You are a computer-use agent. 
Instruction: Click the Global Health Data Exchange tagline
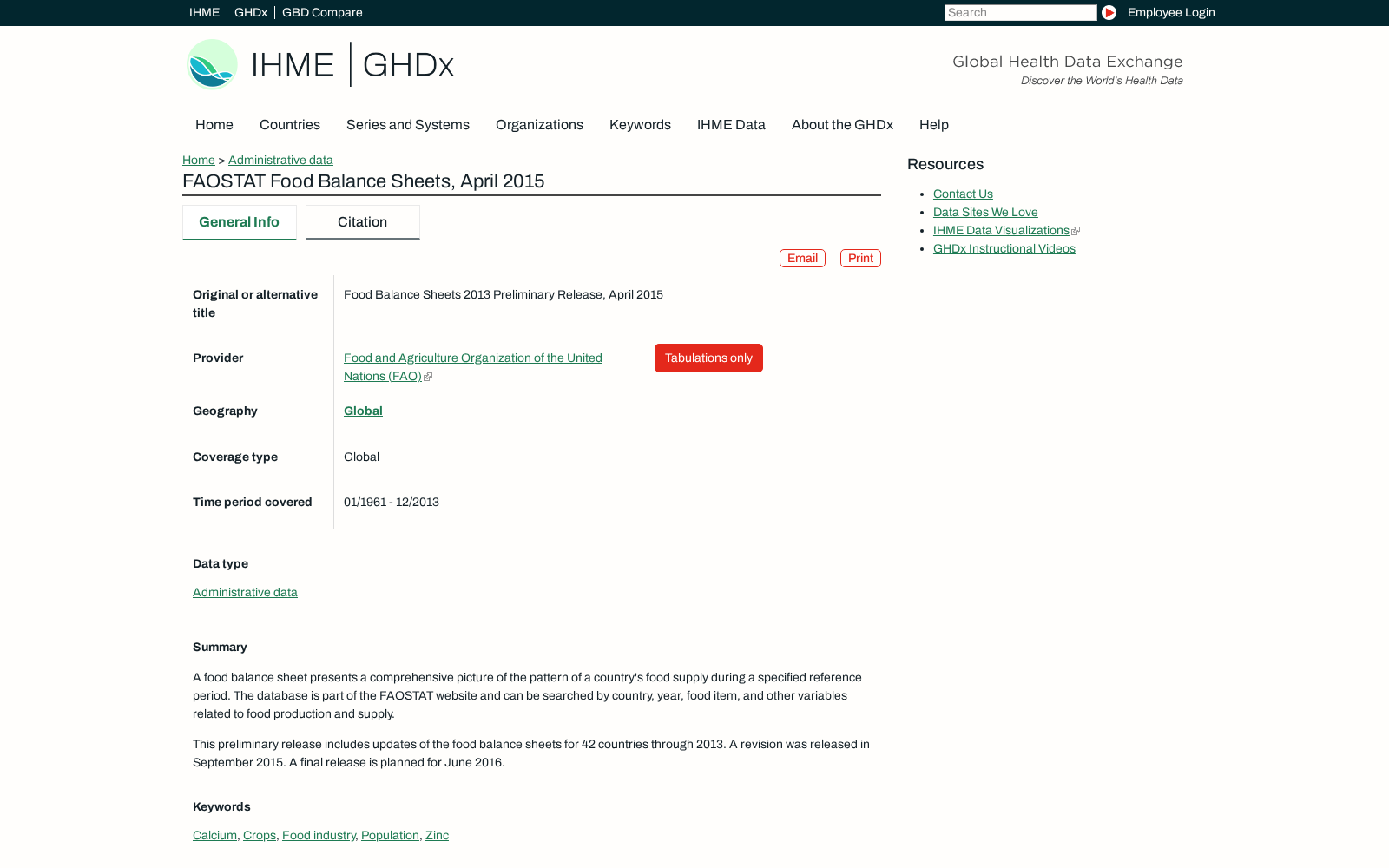pos(1068,62)
